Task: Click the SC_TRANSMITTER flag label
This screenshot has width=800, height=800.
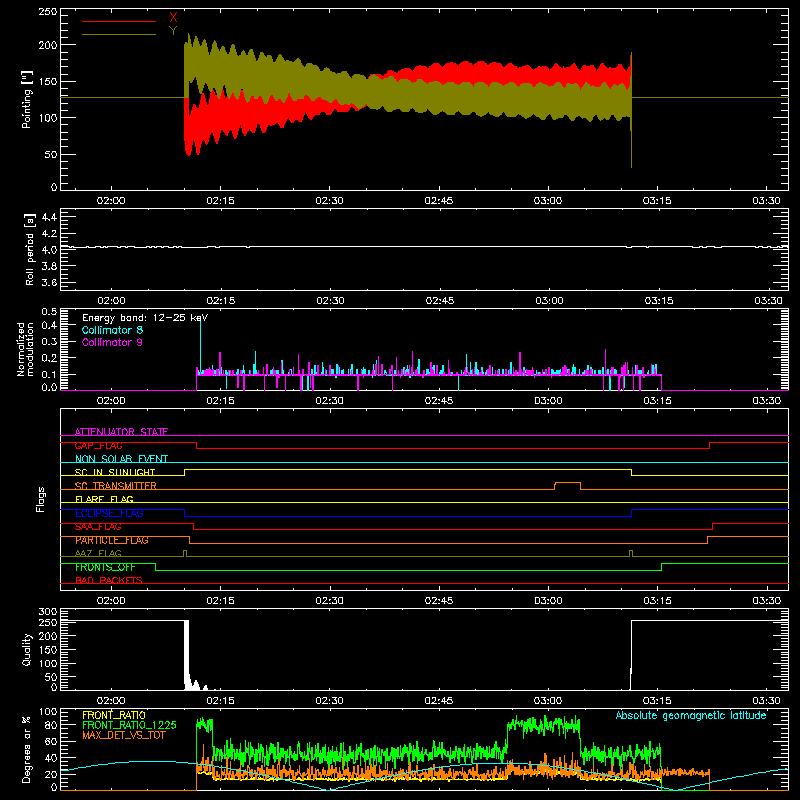Action: (116, 486)
